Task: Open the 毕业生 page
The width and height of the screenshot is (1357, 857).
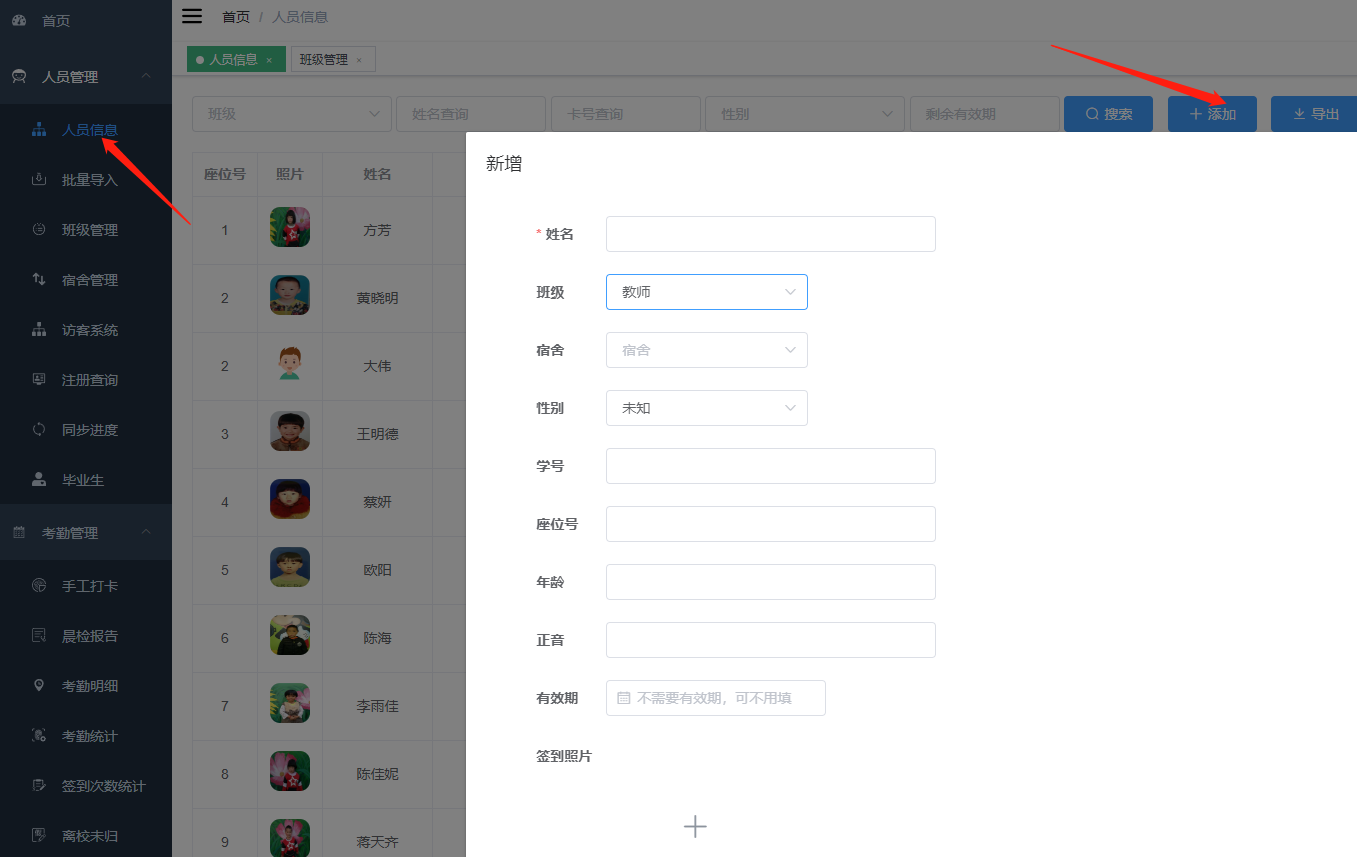Action: point(86,479)
